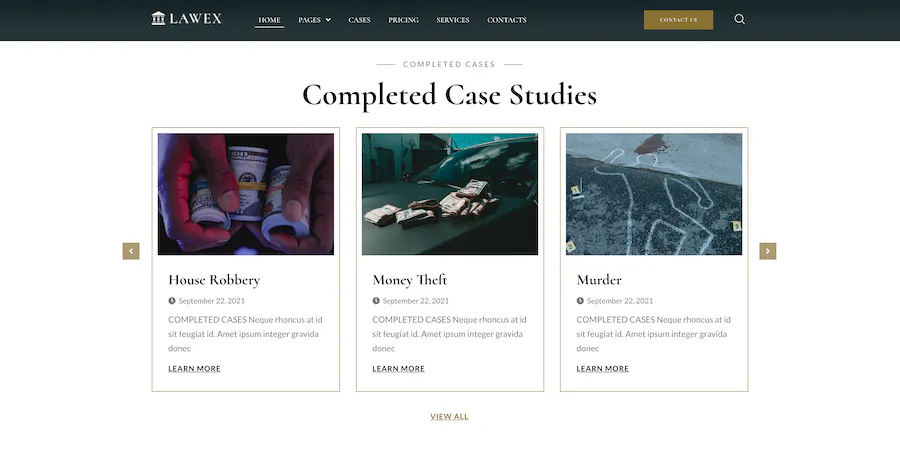Click the View All link
The image size is (900, 459).
point(449,417)
